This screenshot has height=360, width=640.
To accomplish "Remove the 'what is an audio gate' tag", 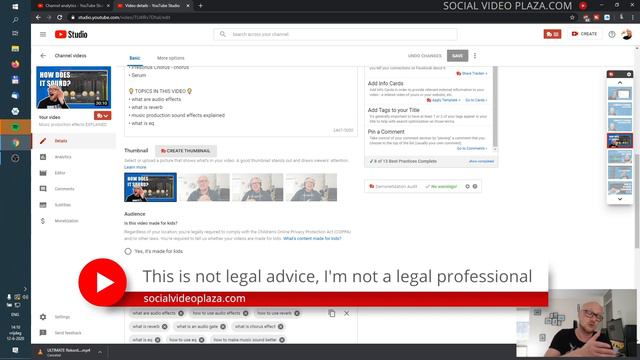I will click(x=223, y=327).
